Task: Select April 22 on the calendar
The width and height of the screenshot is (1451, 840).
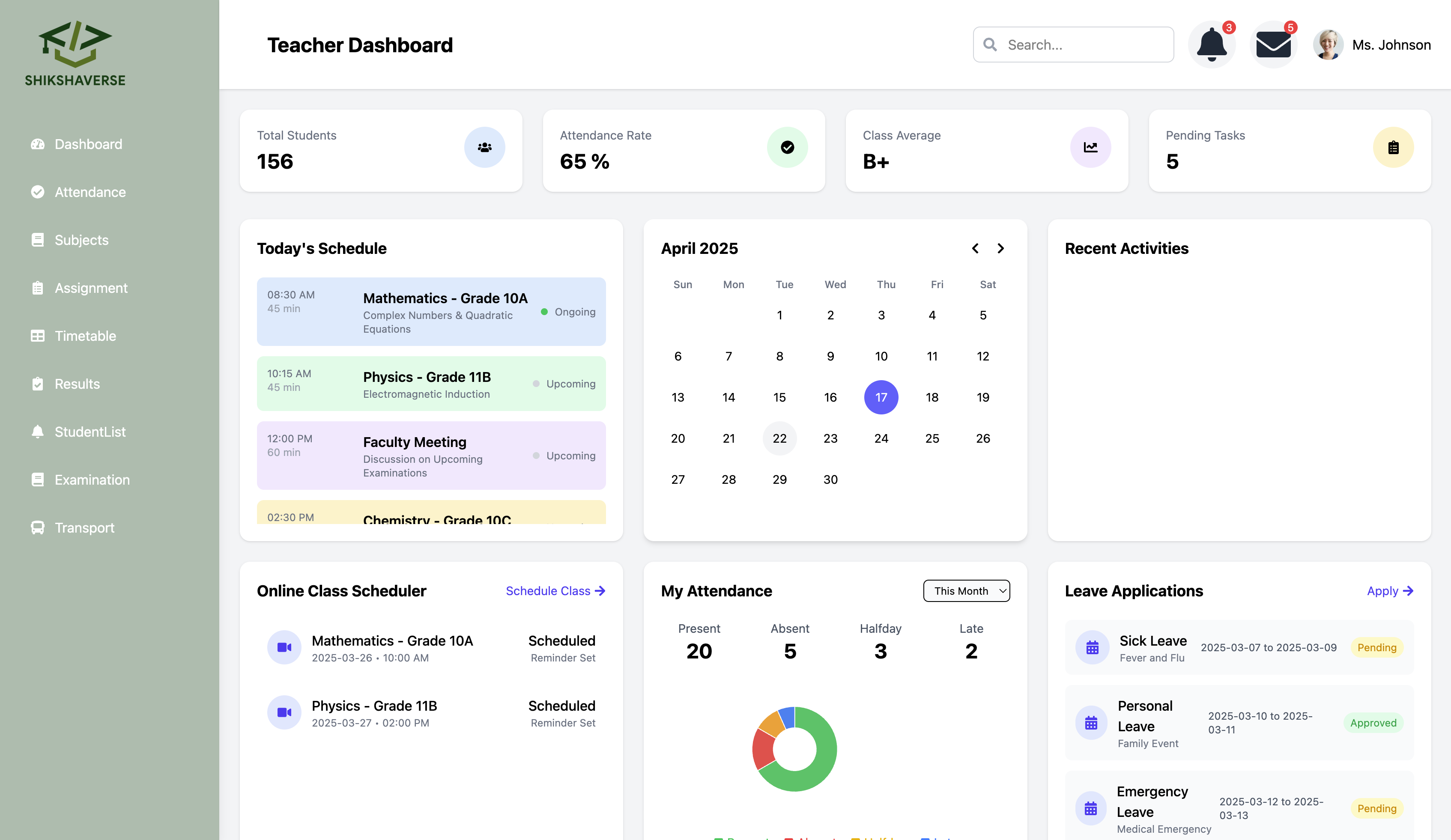Action: tap(779, 438)
